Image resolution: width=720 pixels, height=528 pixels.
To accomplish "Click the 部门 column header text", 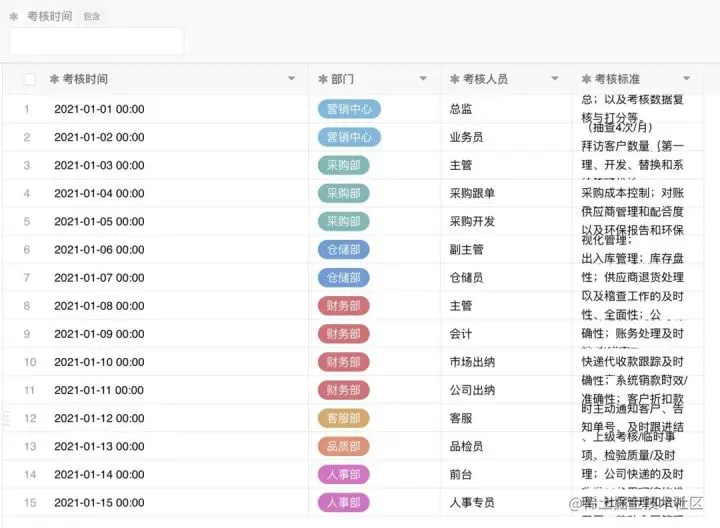I will pyautogui.click(x=343, y=79).
